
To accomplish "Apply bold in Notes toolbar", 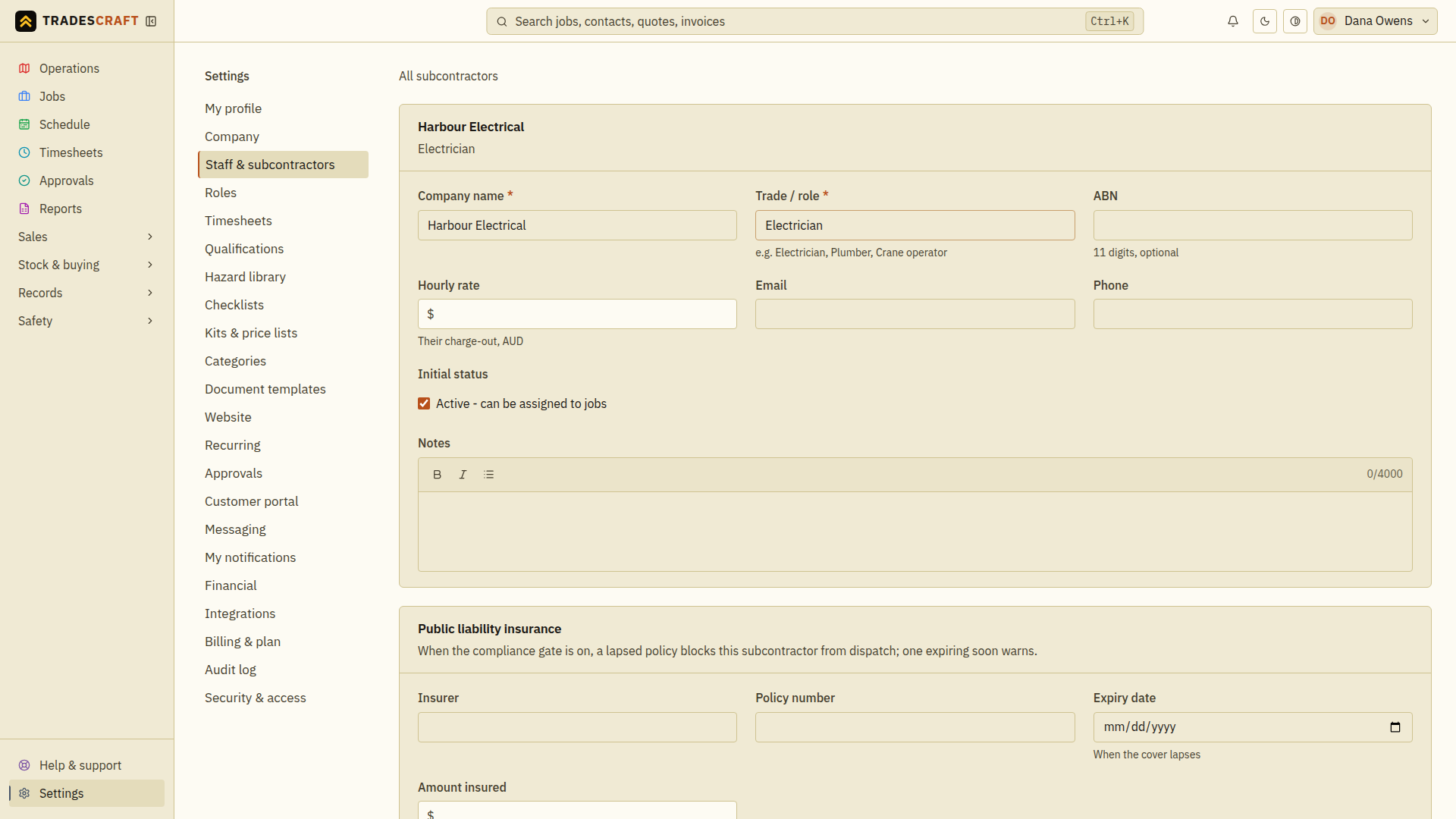I will click(438, 475).
